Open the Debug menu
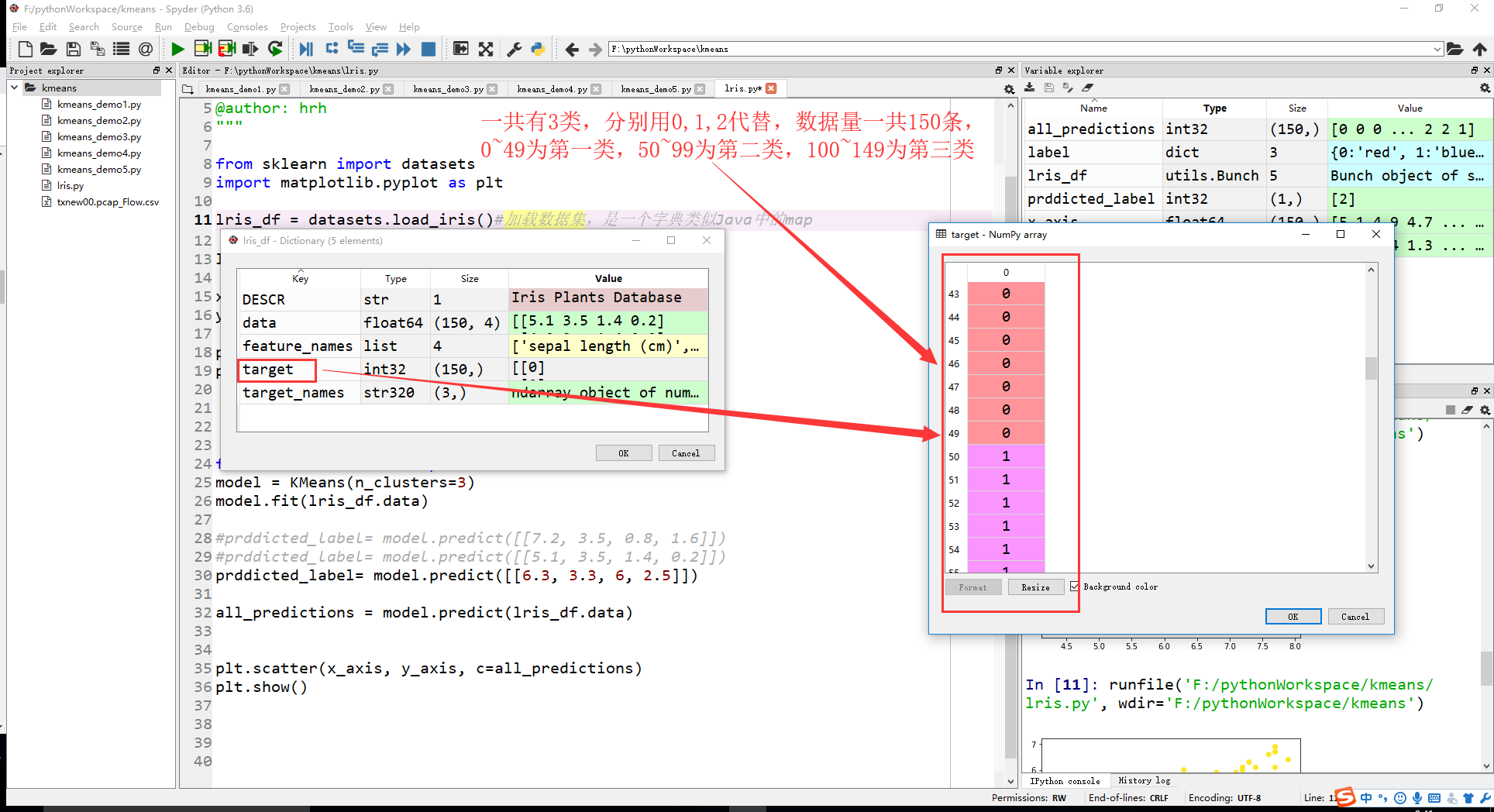This screenshot has width=1494, height=812. (198, 26)
